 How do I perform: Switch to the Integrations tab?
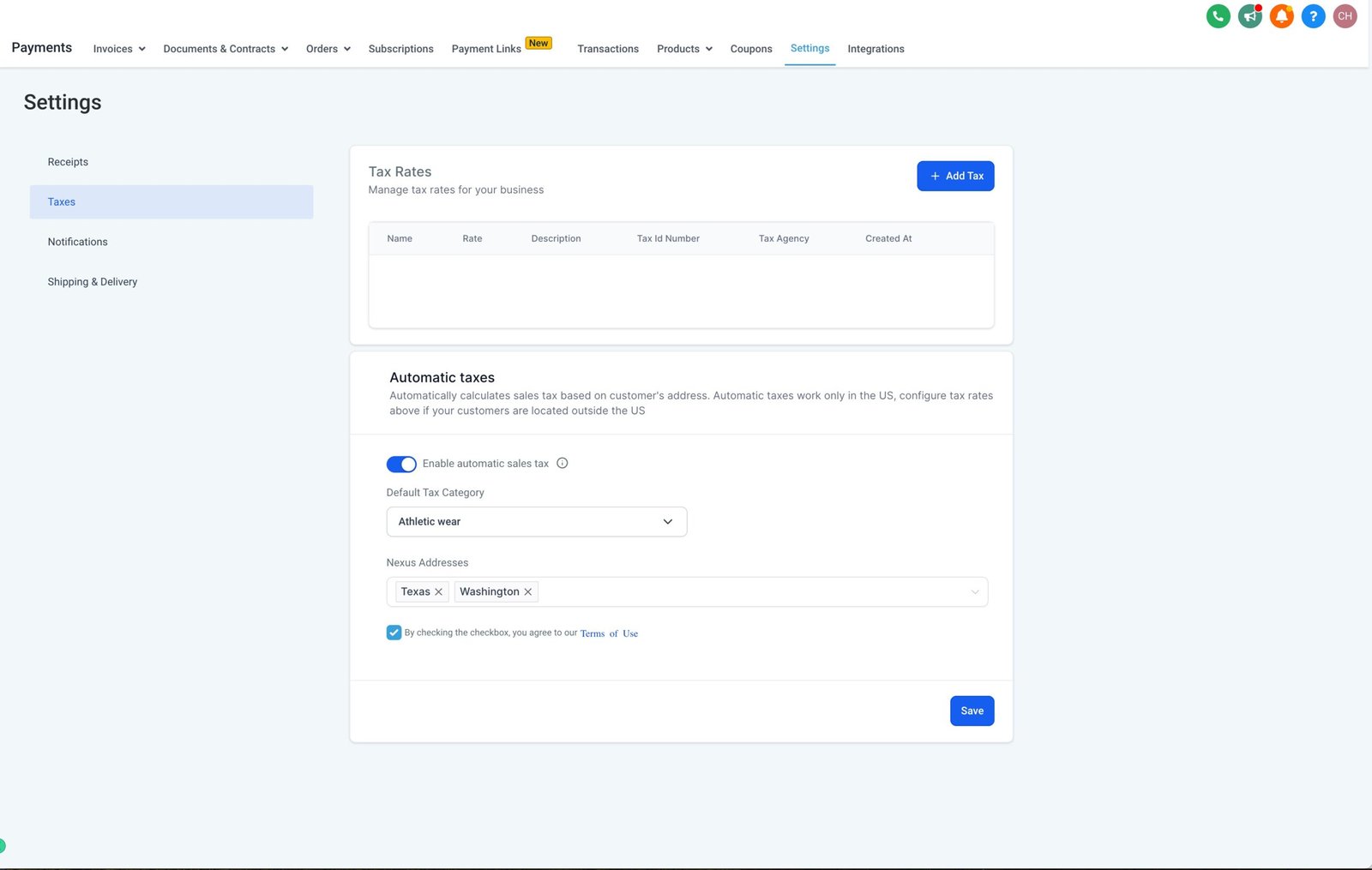[876, 49]
